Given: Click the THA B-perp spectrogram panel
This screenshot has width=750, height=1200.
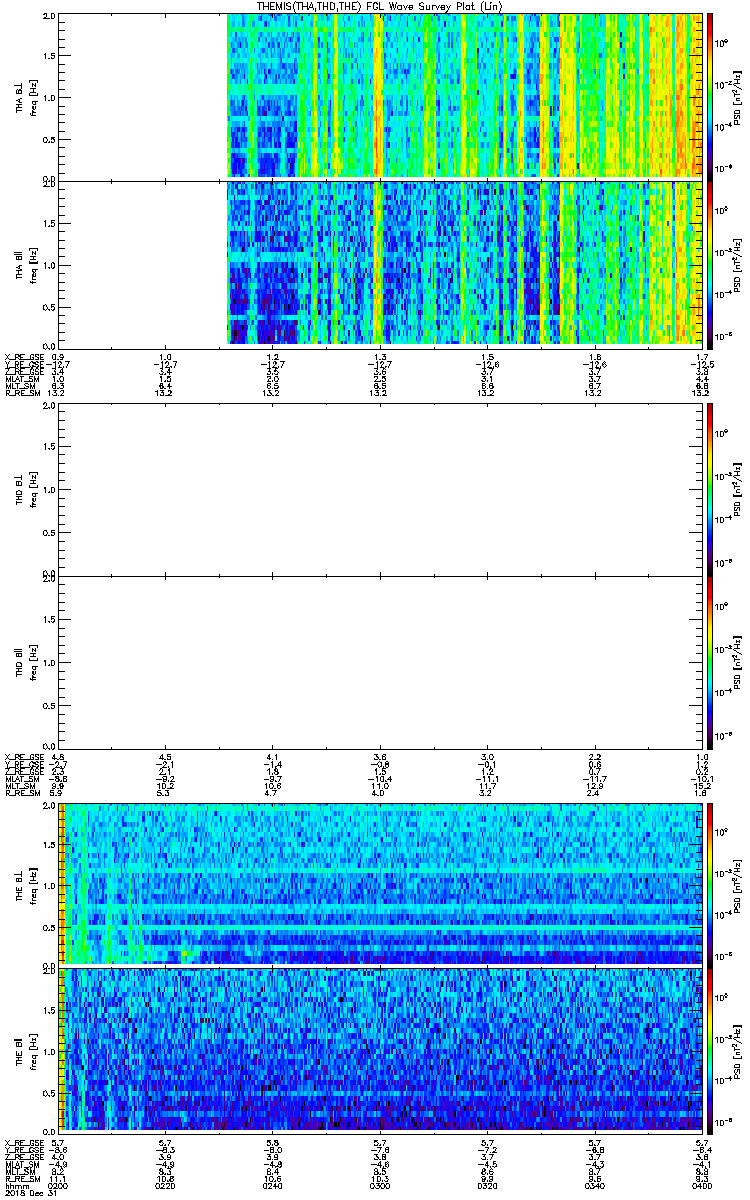Looking at the screenshot, I should [x=380, y=97].
